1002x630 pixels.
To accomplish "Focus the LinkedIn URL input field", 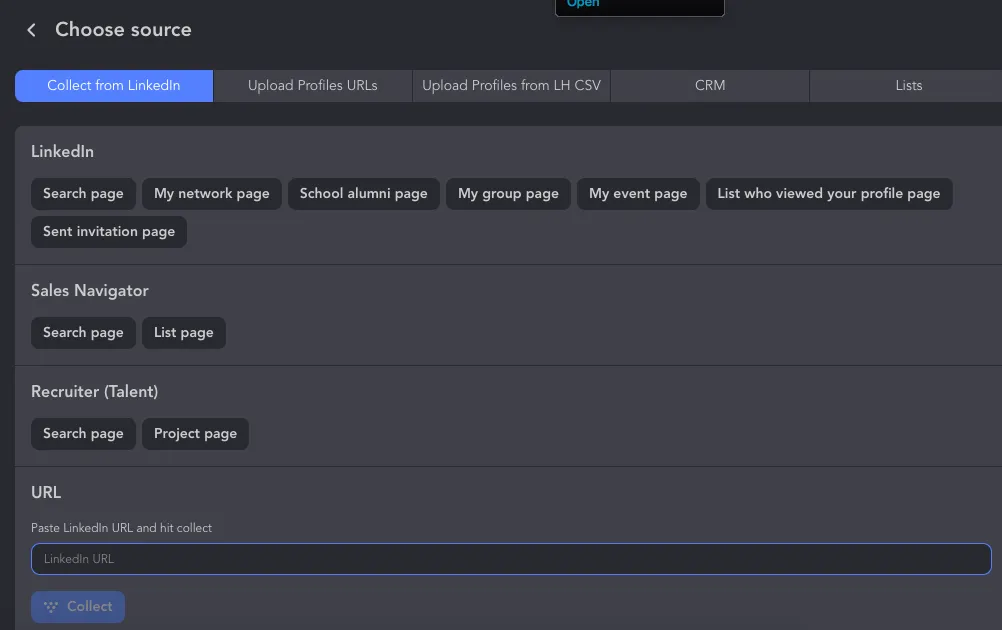I will click(511, 559).
